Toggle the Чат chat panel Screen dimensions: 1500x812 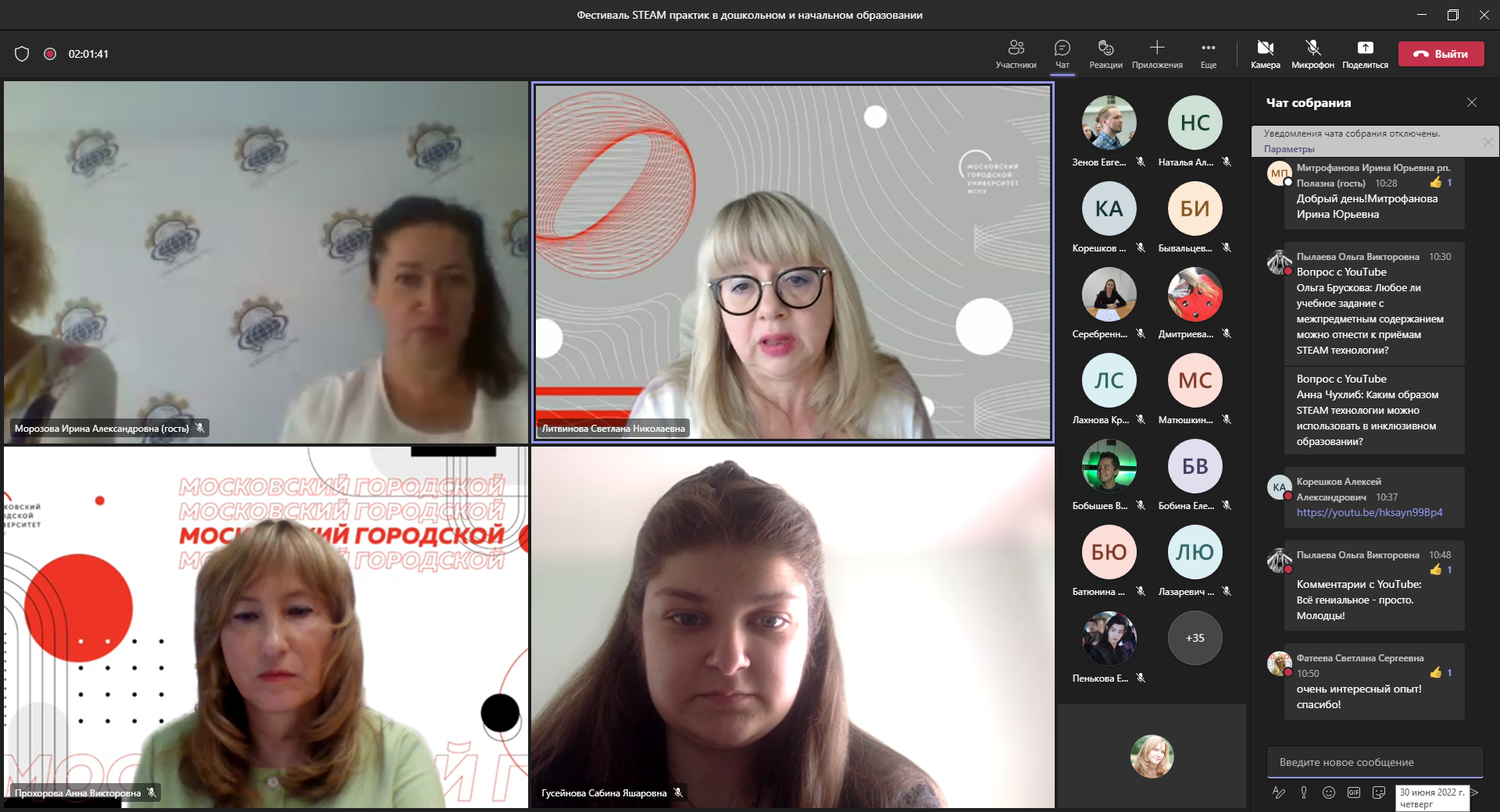click(1062, 54)
